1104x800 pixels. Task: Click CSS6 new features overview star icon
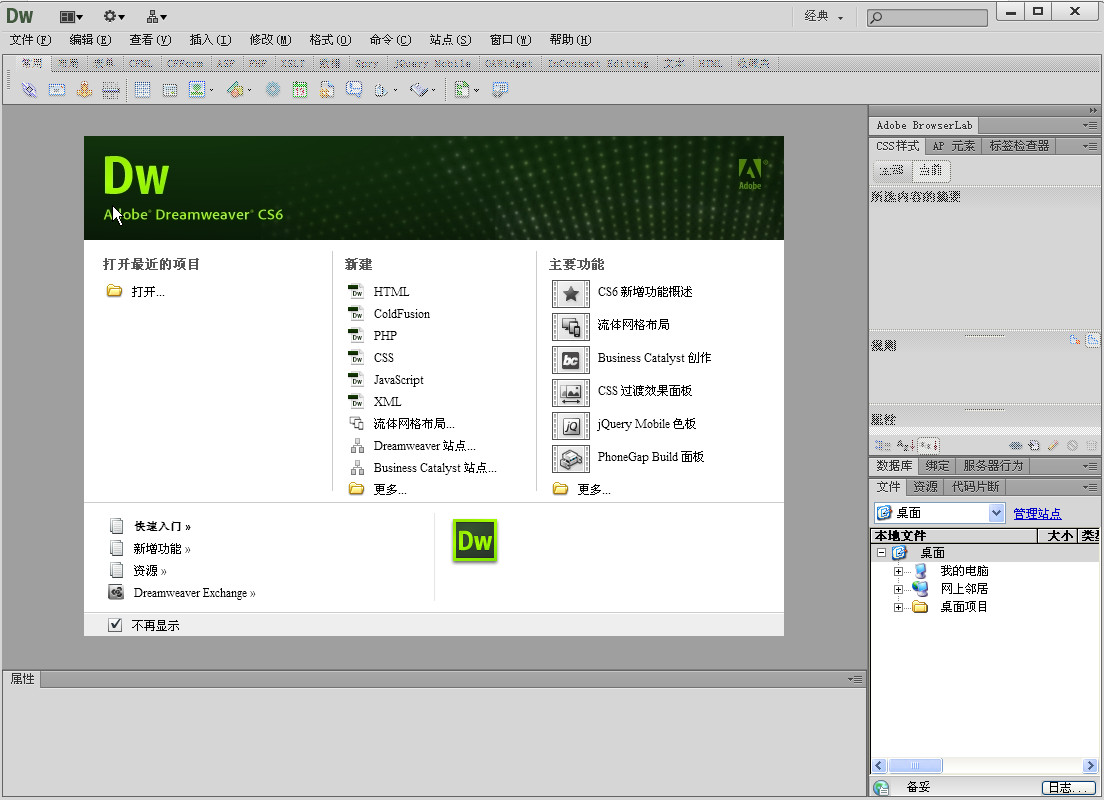click(571, 294)
